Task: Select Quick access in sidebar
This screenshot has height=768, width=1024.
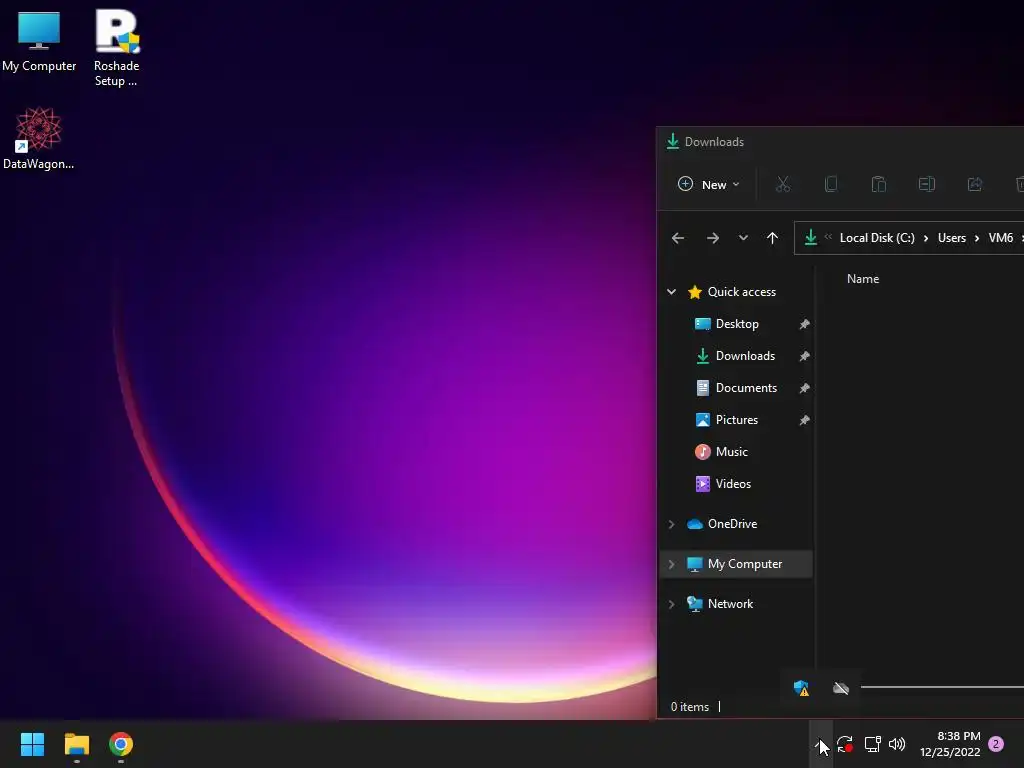Action: (x=742, y=292)
